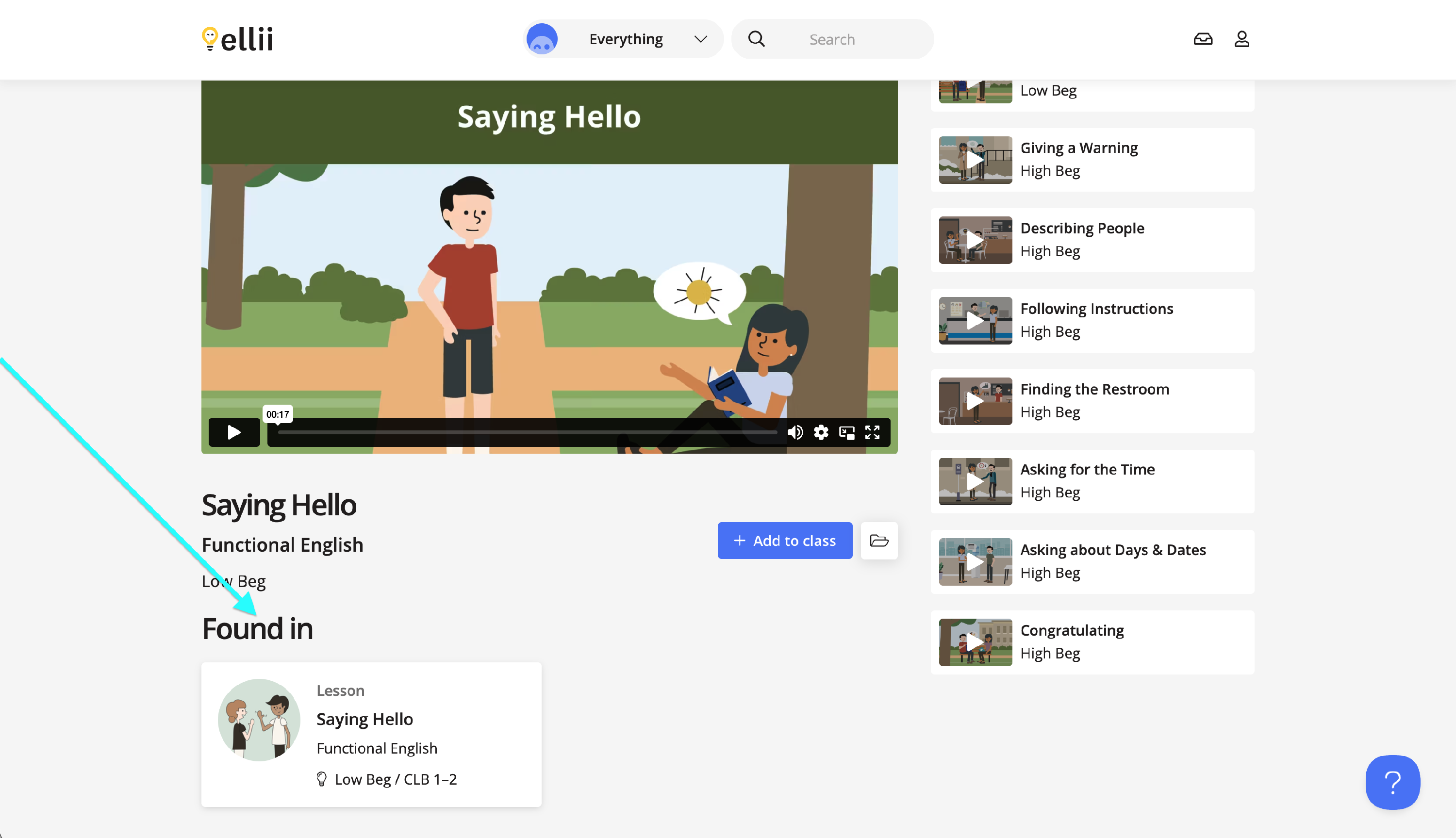Click the Add to class button

pos(784,541)
